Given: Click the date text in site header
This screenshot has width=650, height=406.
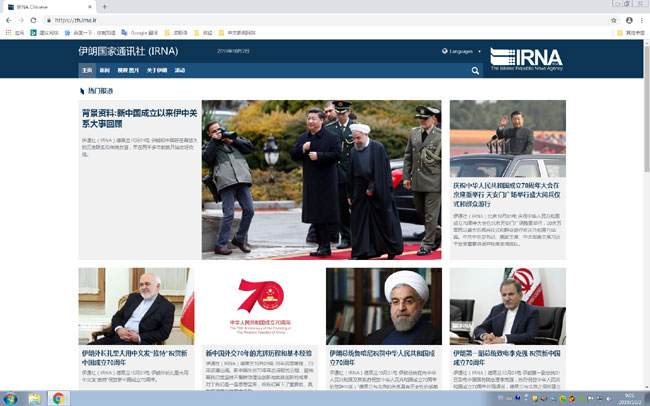Looking at the screenshot, I should 233,51.
